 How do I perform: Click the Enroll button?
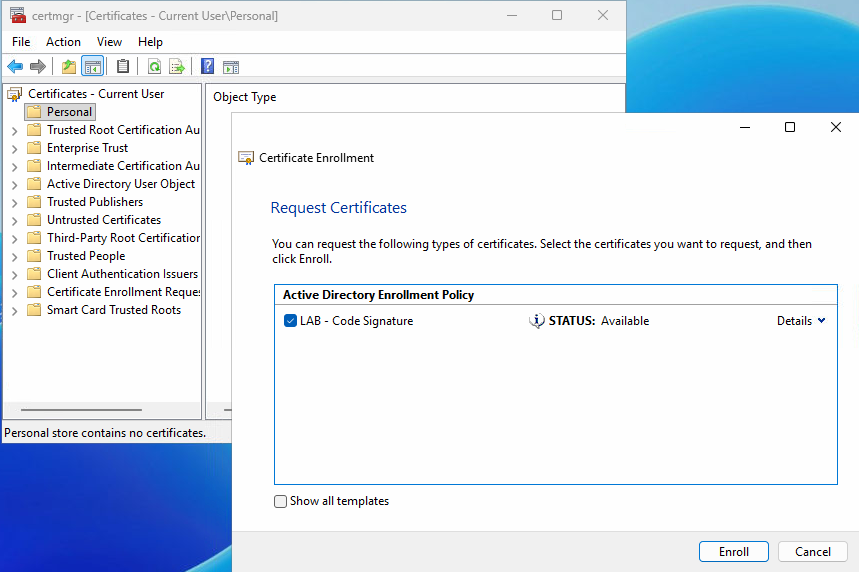733,551
